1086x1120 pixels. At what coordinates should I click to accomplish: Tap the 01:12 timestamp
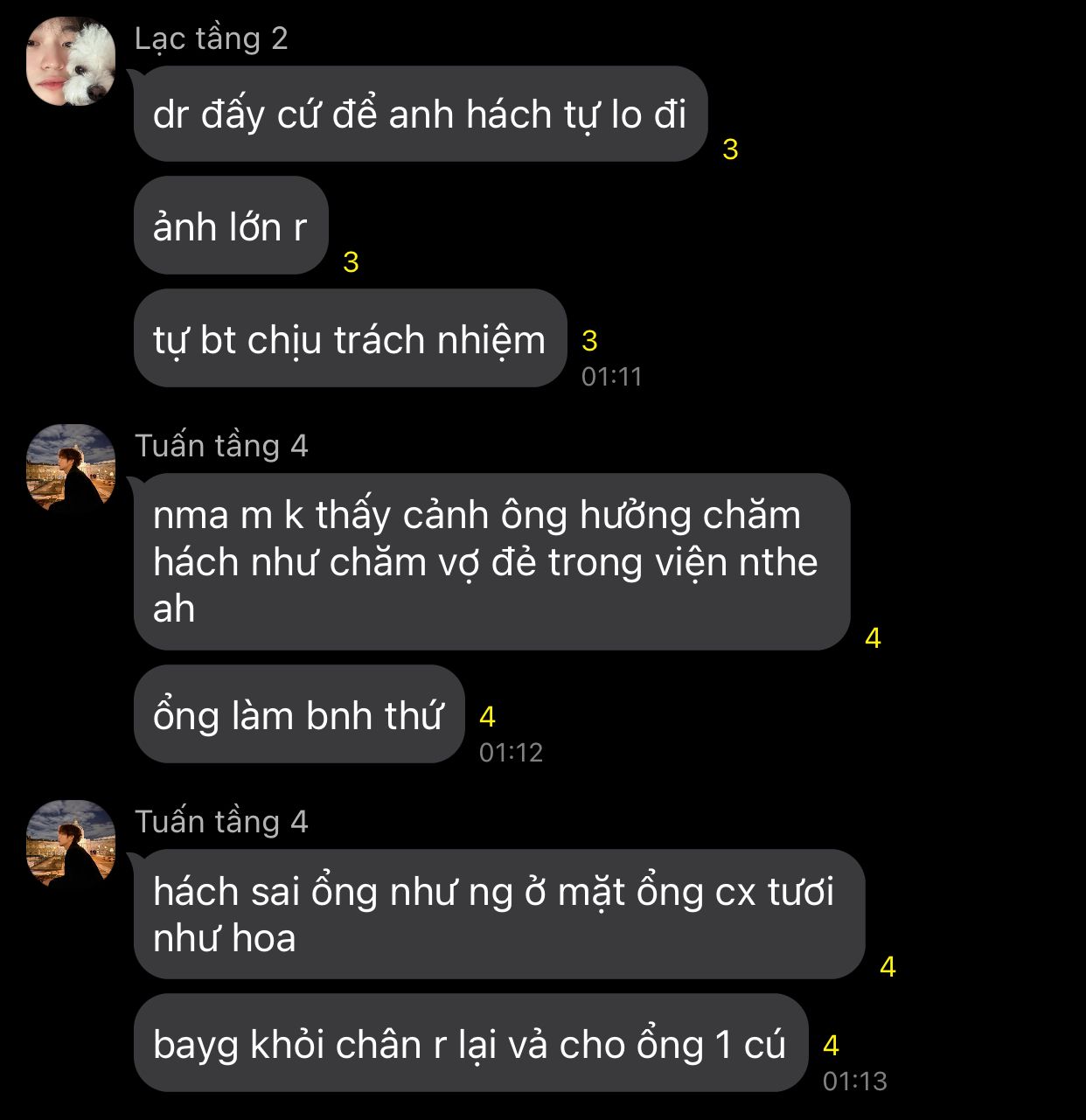tap(511, 753)
